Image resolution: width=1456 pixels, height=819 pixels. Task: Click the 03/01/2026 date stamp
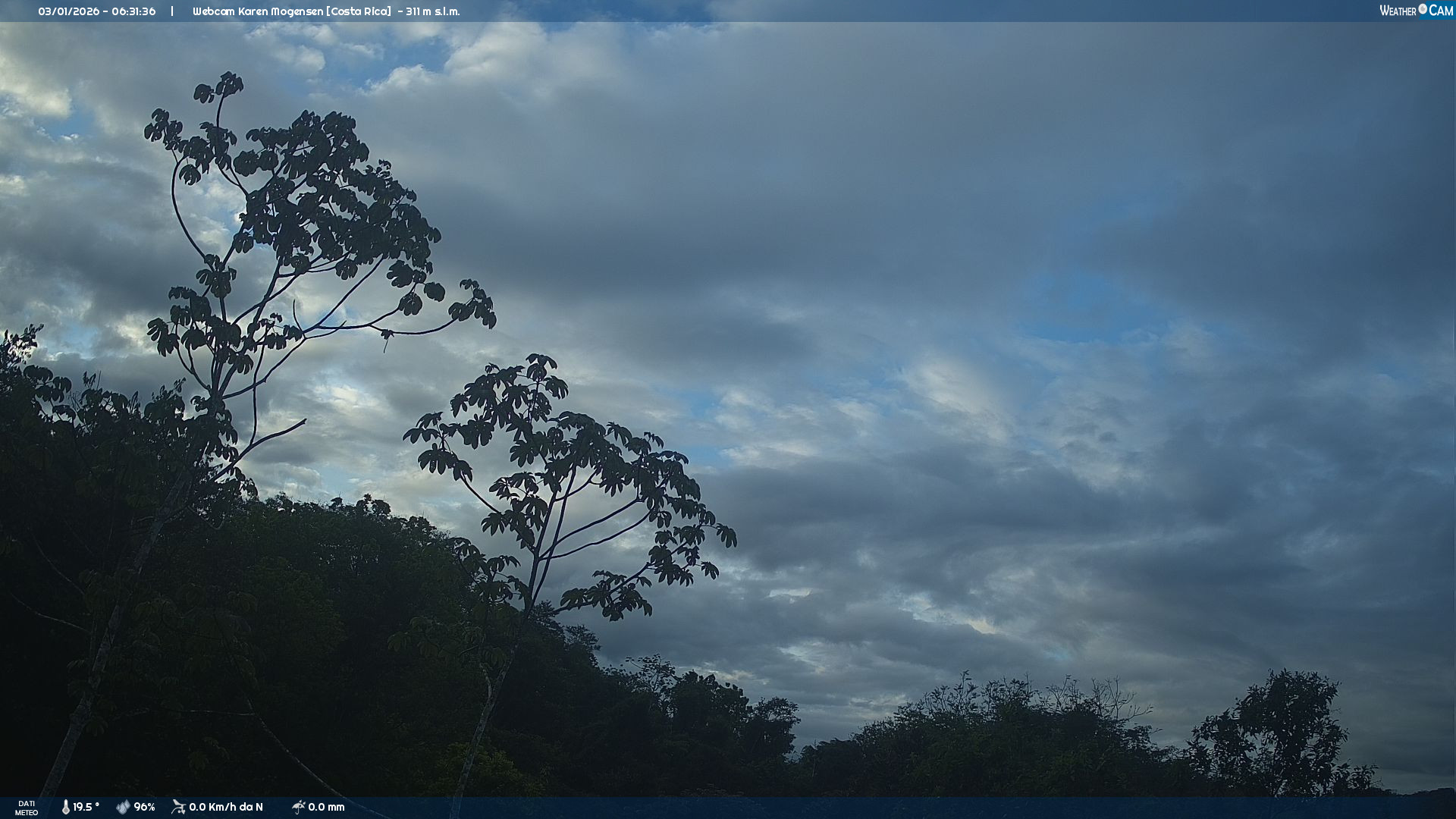coord(69,11)
